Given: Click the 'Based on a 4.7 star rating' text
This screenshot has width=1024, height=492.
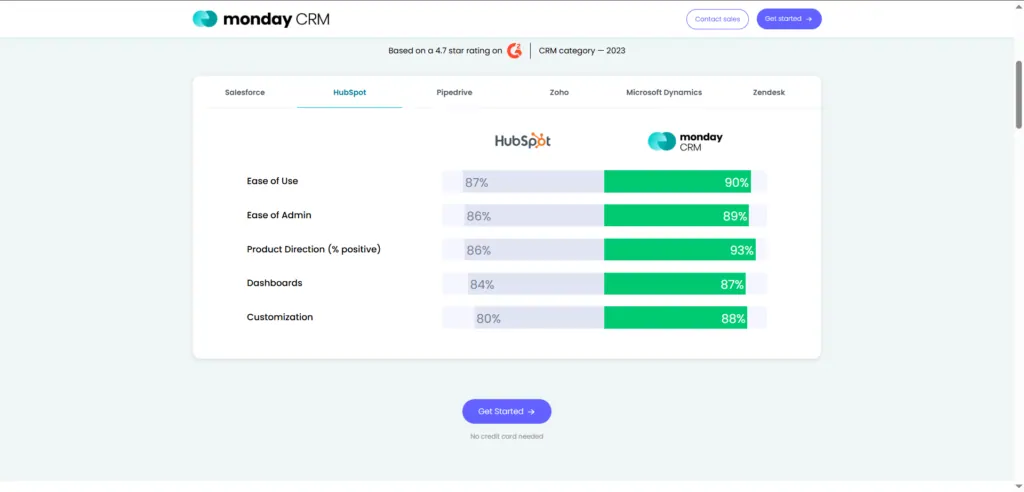Looking at the screenshot, I should pyautogui.click(x=445, y=50).
